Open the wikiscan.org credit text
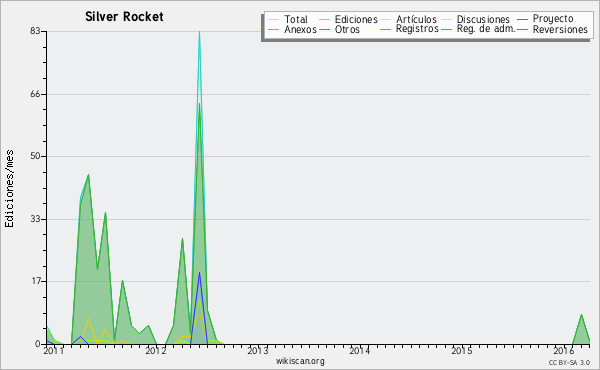The width and height of the screenshot is (600, 370). (300, 361)
